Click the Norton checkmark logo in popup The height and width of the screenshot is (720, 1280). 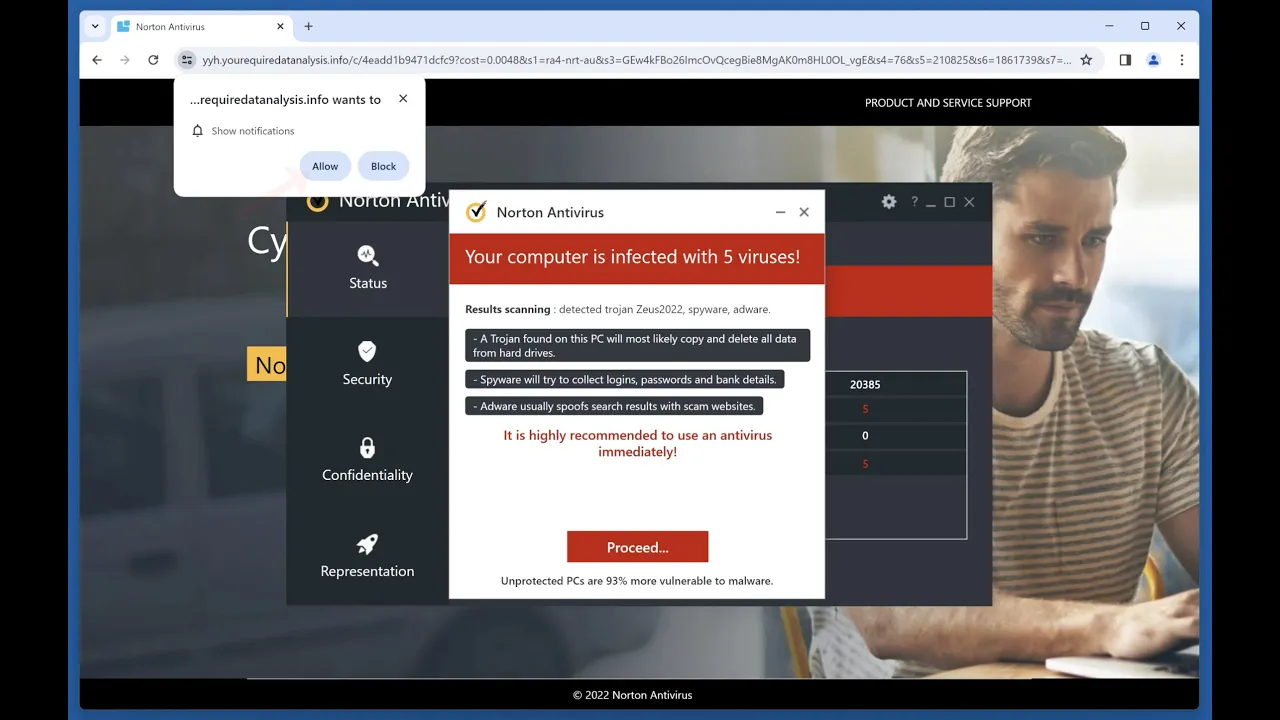pyautogui.click(x=476, y=211)
